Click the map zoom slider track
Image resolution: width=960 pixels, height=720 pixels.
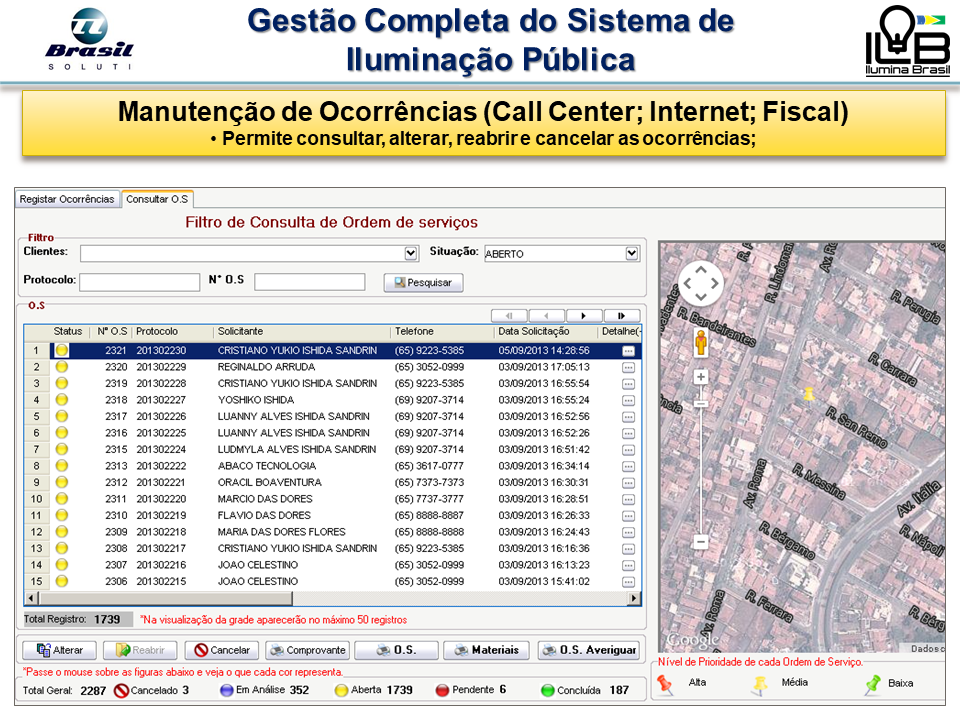(701, 460)
